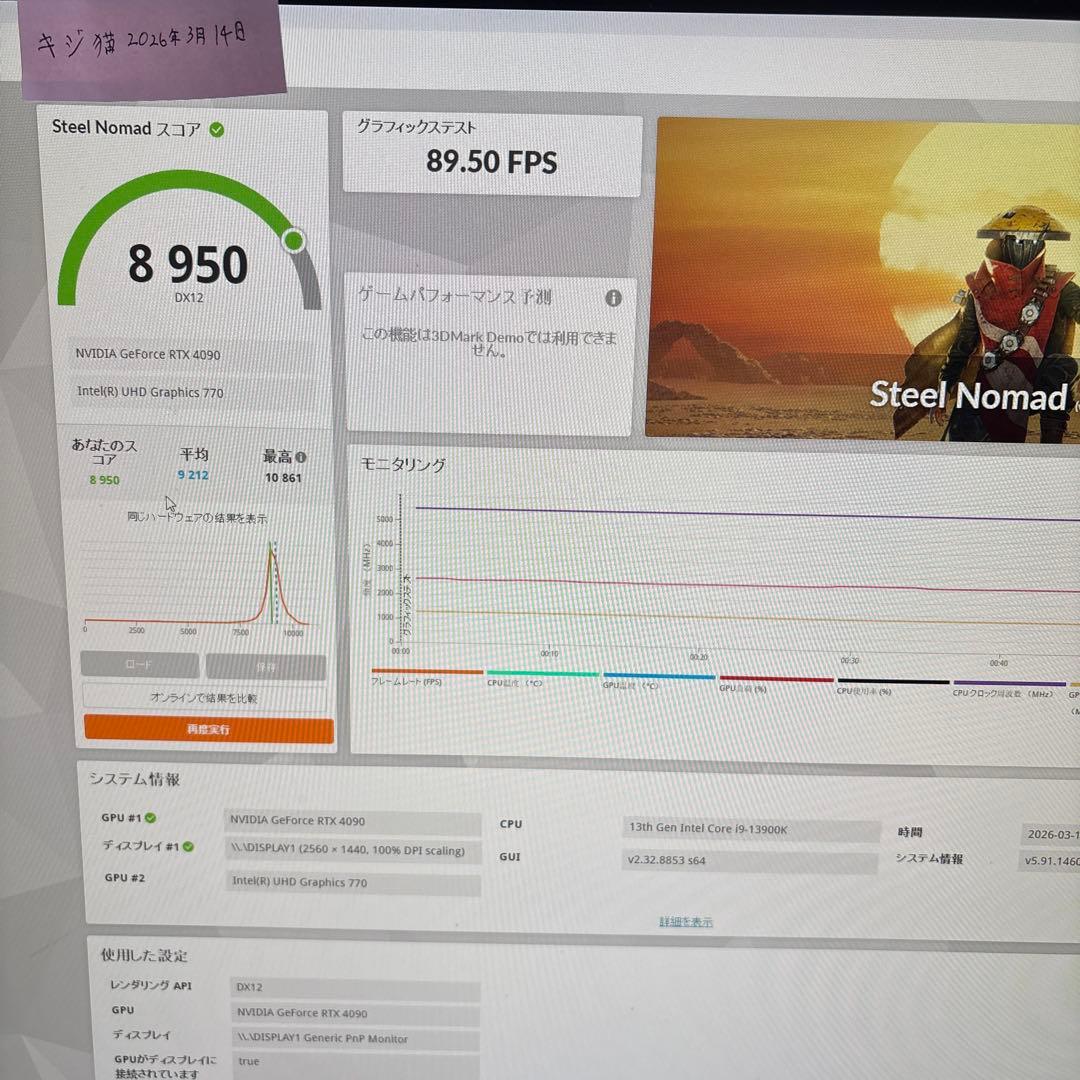Click the gray ロード button
Image resolution: width=1080 pixels, height=1080 pixels.
[139, 665]
